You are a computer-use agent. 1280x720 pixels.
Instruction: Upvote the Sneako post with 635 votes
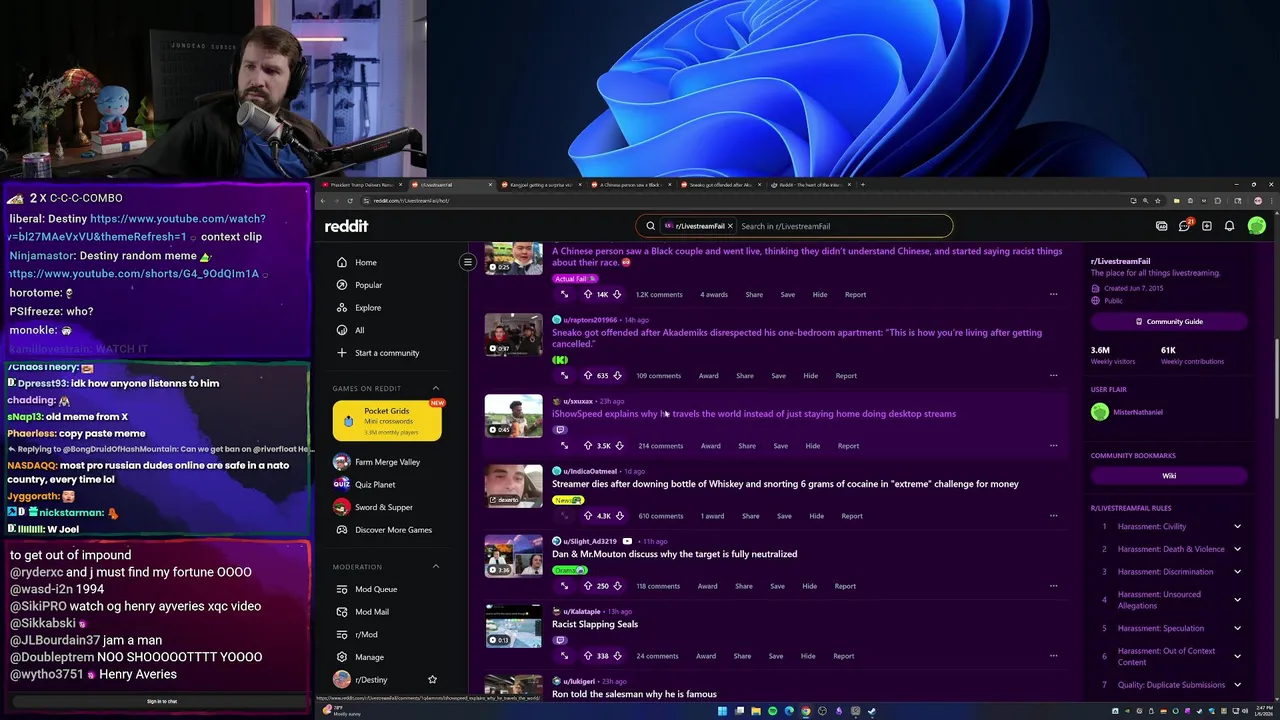tap(588, 376)
